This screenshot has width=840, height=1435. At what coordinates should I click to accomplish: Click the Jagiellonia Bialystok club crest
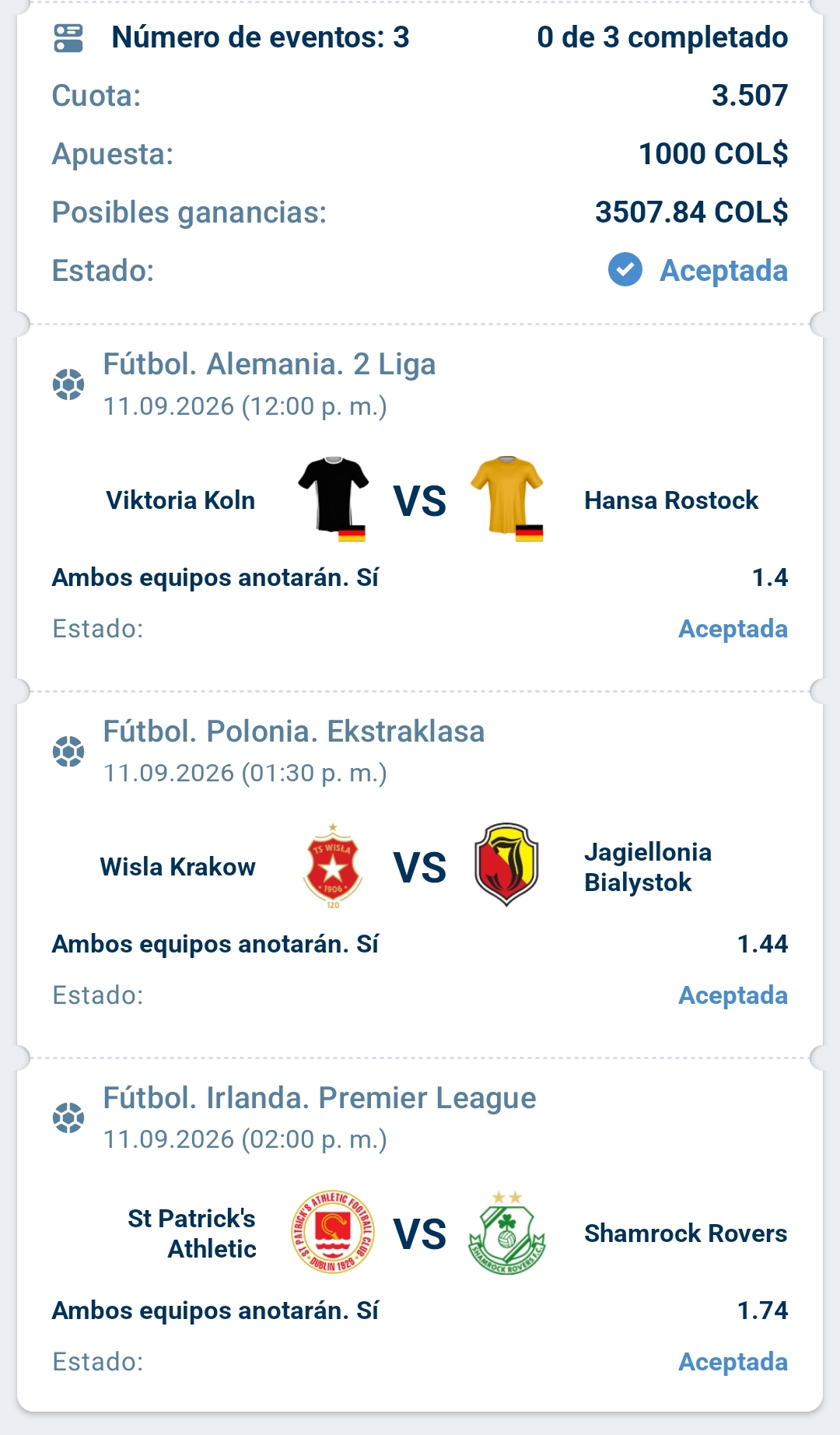coord(506,865)
